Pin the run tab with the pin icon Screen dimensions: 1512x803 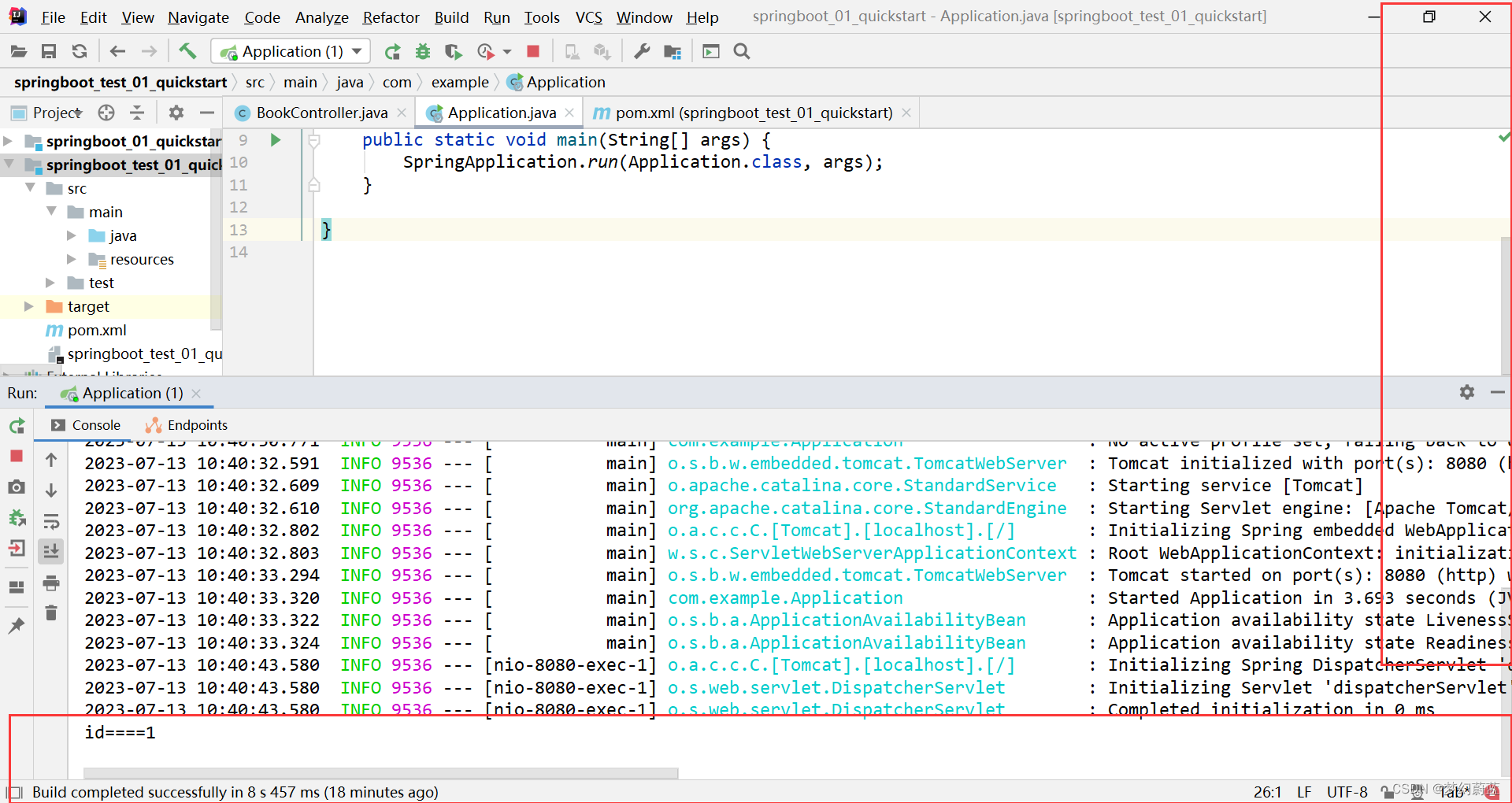pyautogui.click(x=17, y=626)
